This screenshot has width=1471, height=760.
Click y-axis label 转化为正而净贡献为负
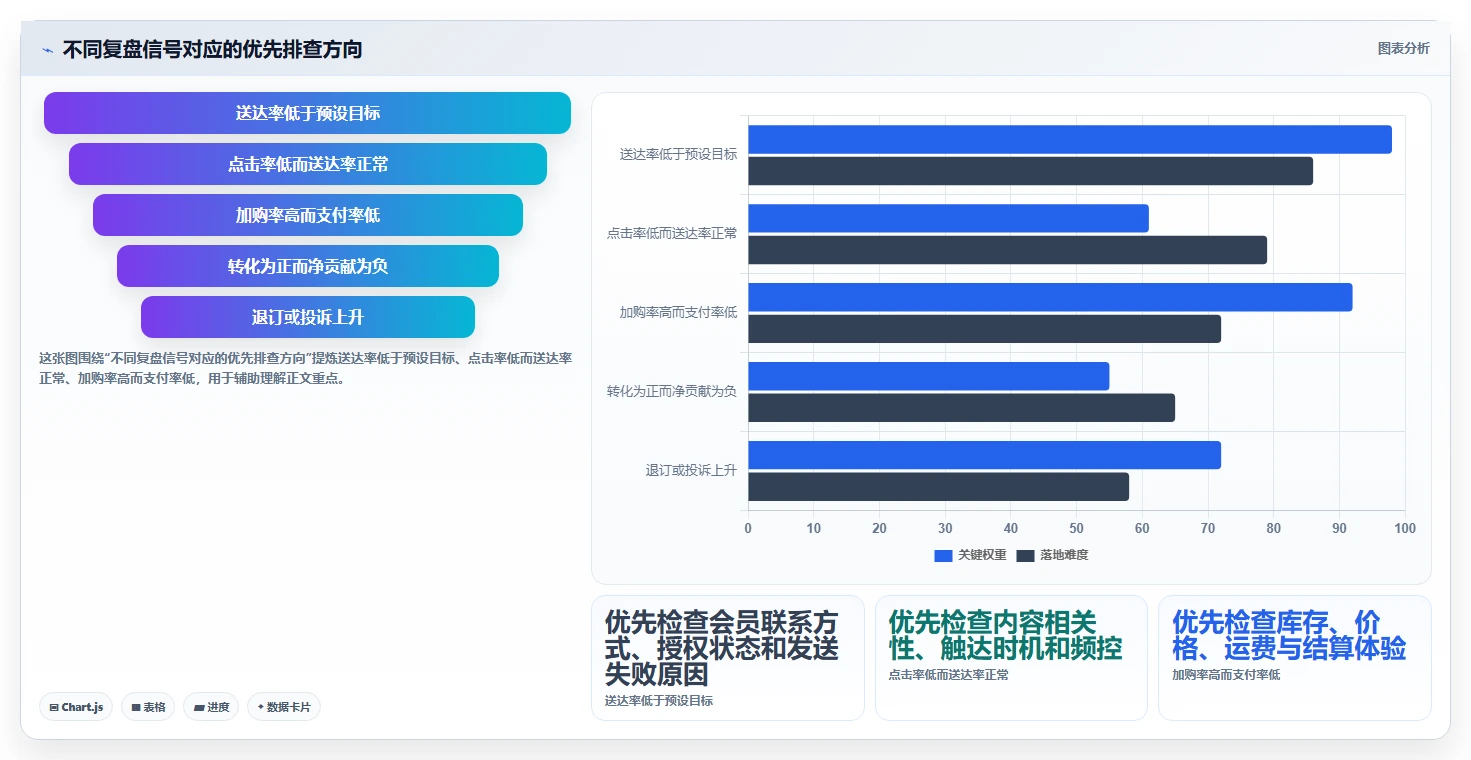672,392
